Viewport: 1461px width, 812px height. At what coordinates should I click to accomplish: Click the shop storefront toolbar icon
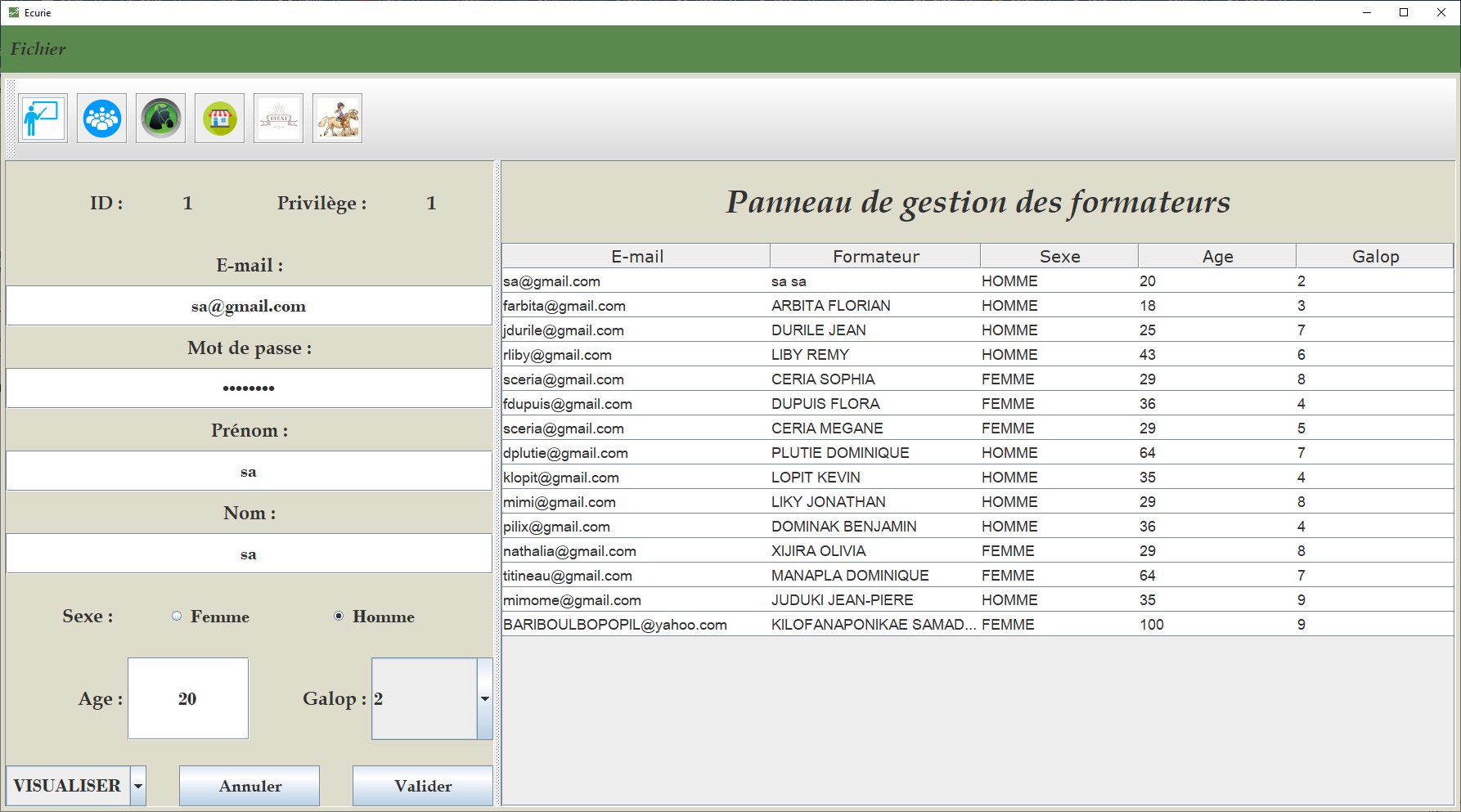click(220, 119)
